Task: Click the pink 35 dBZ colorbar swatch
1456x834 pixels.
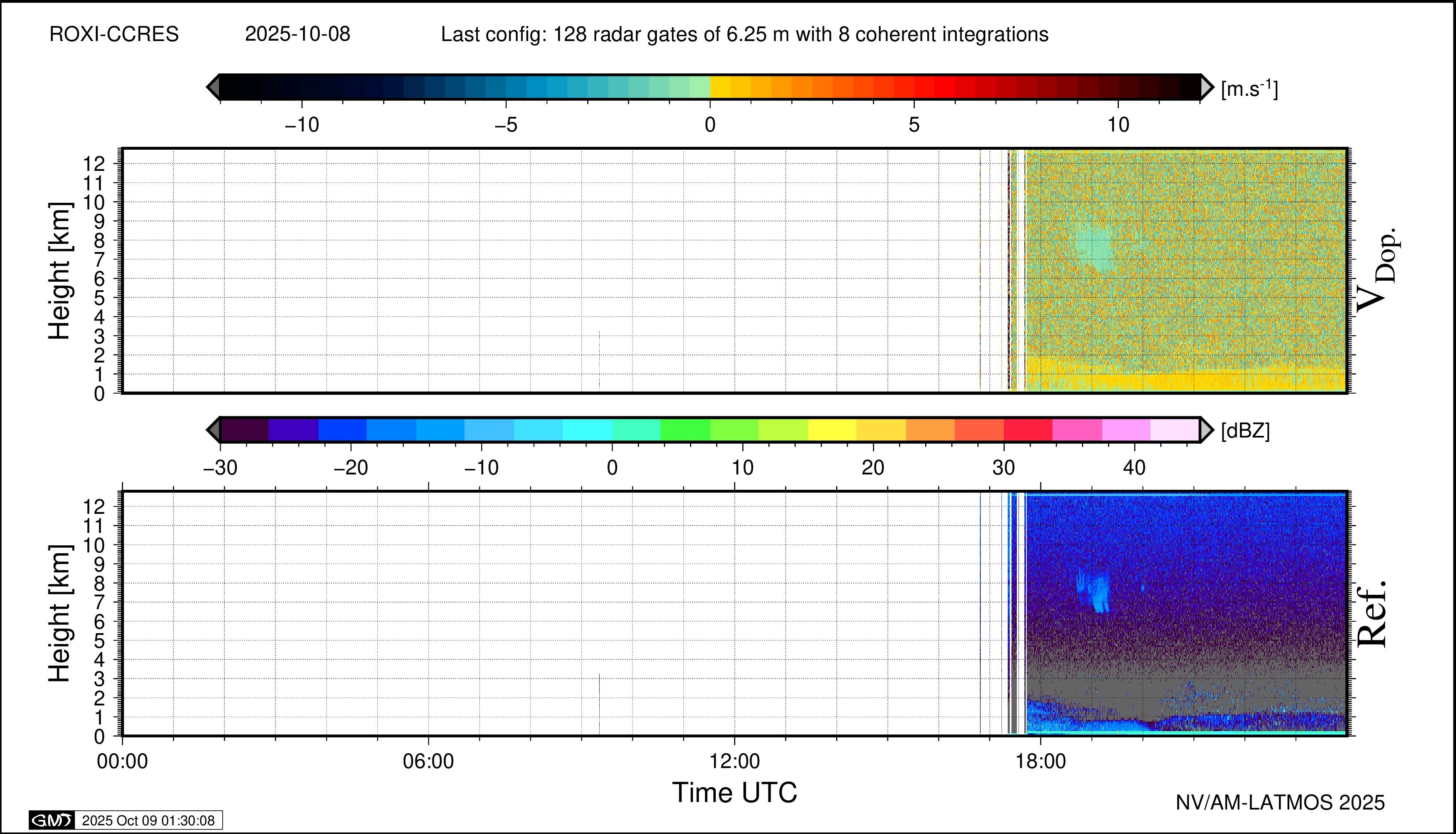Action: pyautogui.click(x=1077, y=430)
